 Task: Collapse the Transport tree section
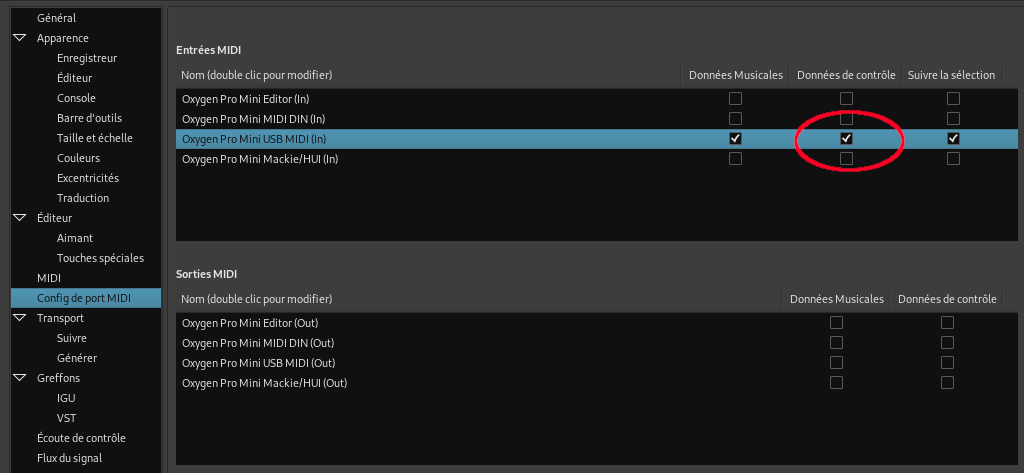[x=20, y=318]
